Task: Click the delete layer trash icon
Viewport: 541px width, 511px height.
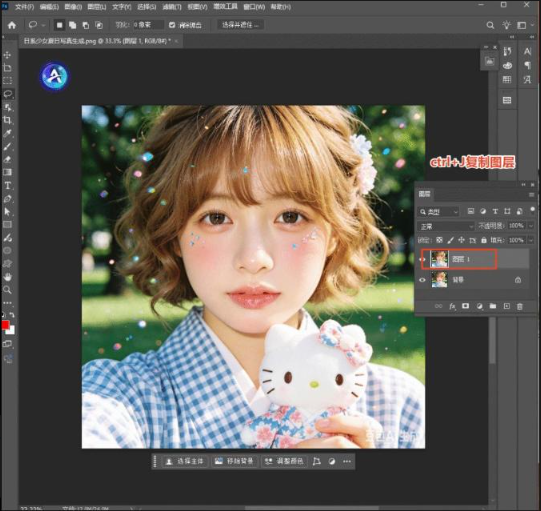Action: pyautogui.click(x=520, y=306)
